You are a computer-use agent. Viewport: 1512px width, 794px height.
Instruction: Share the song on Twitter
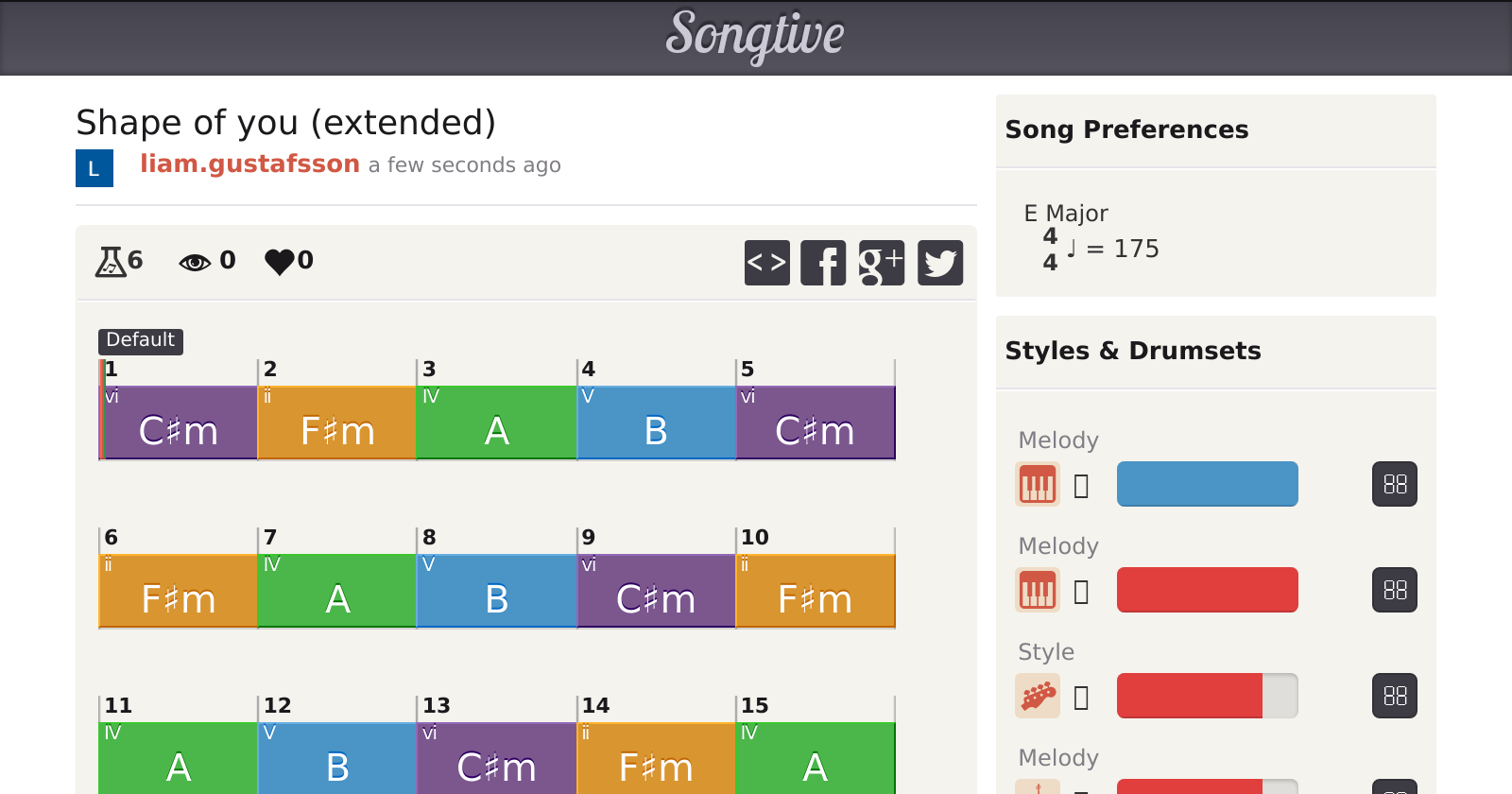coord(940,263)
